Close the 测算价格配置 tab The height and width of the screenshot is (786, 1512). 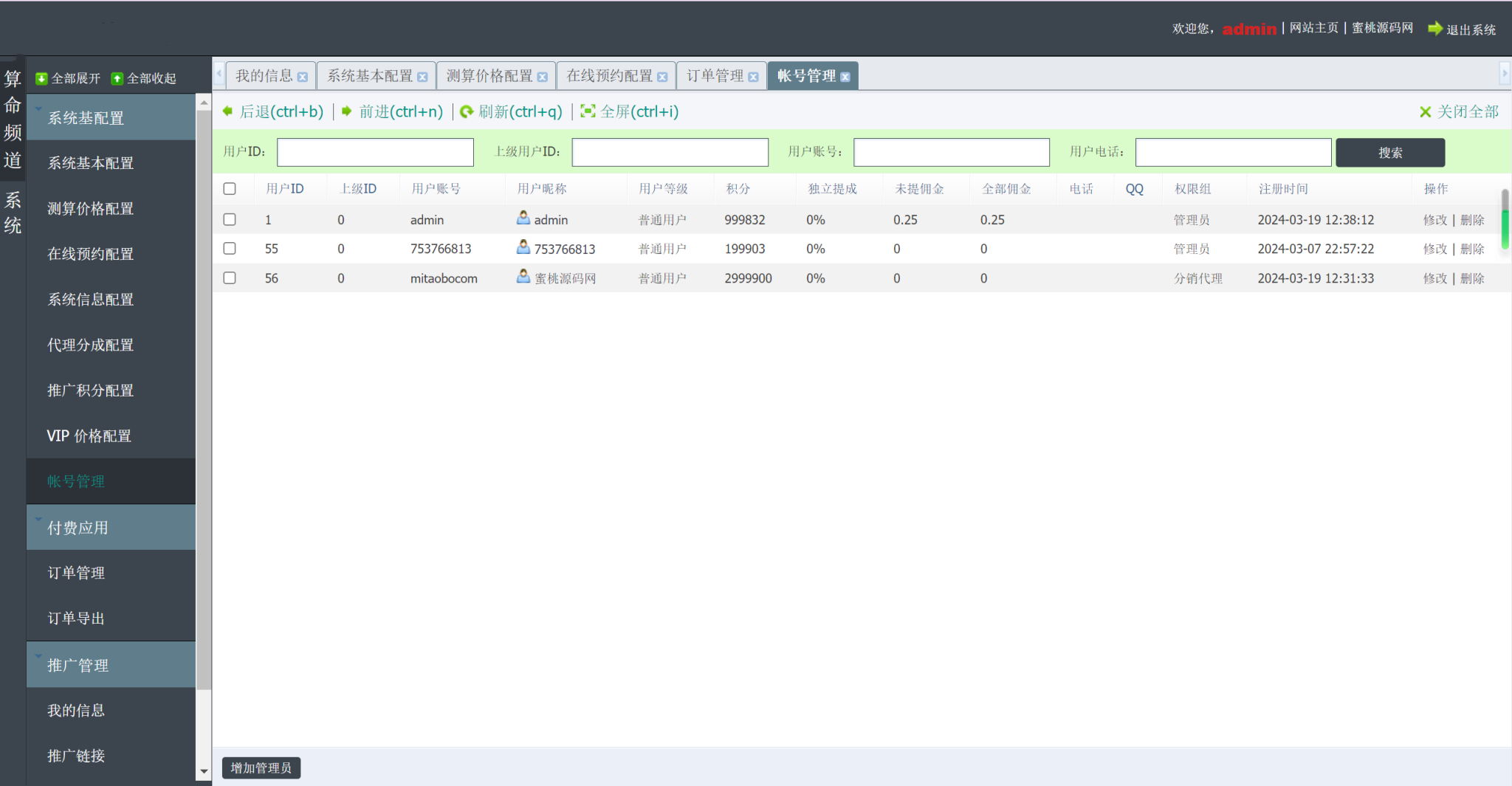click(x=543, y=77)
